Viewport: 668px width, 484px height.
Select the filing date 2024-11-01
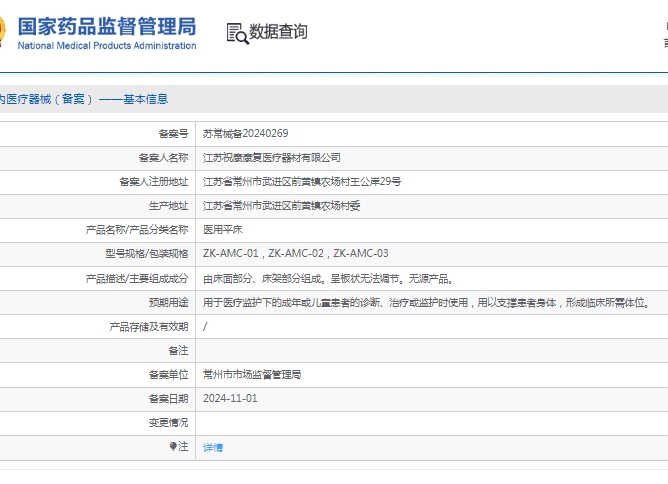[x=230, y=398]
